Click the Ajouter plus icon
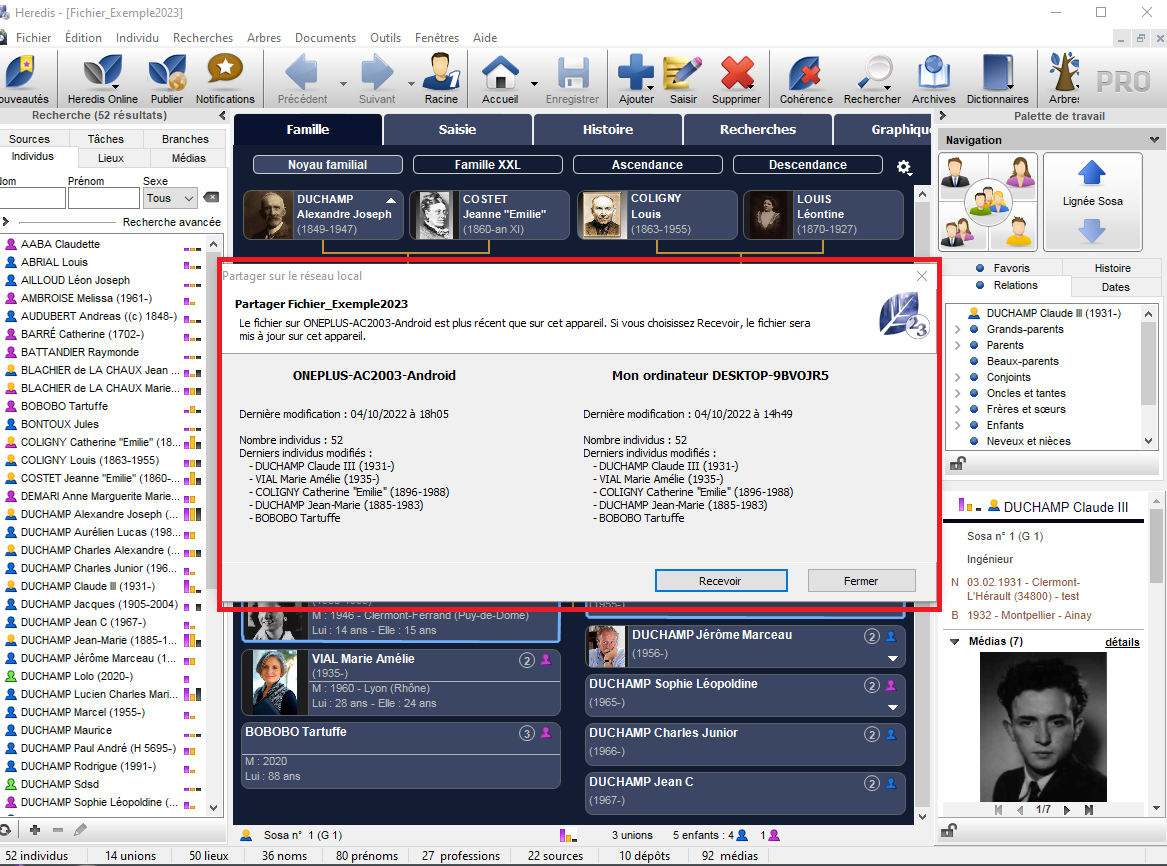1167x866 pixels. (x=636, y=75)
